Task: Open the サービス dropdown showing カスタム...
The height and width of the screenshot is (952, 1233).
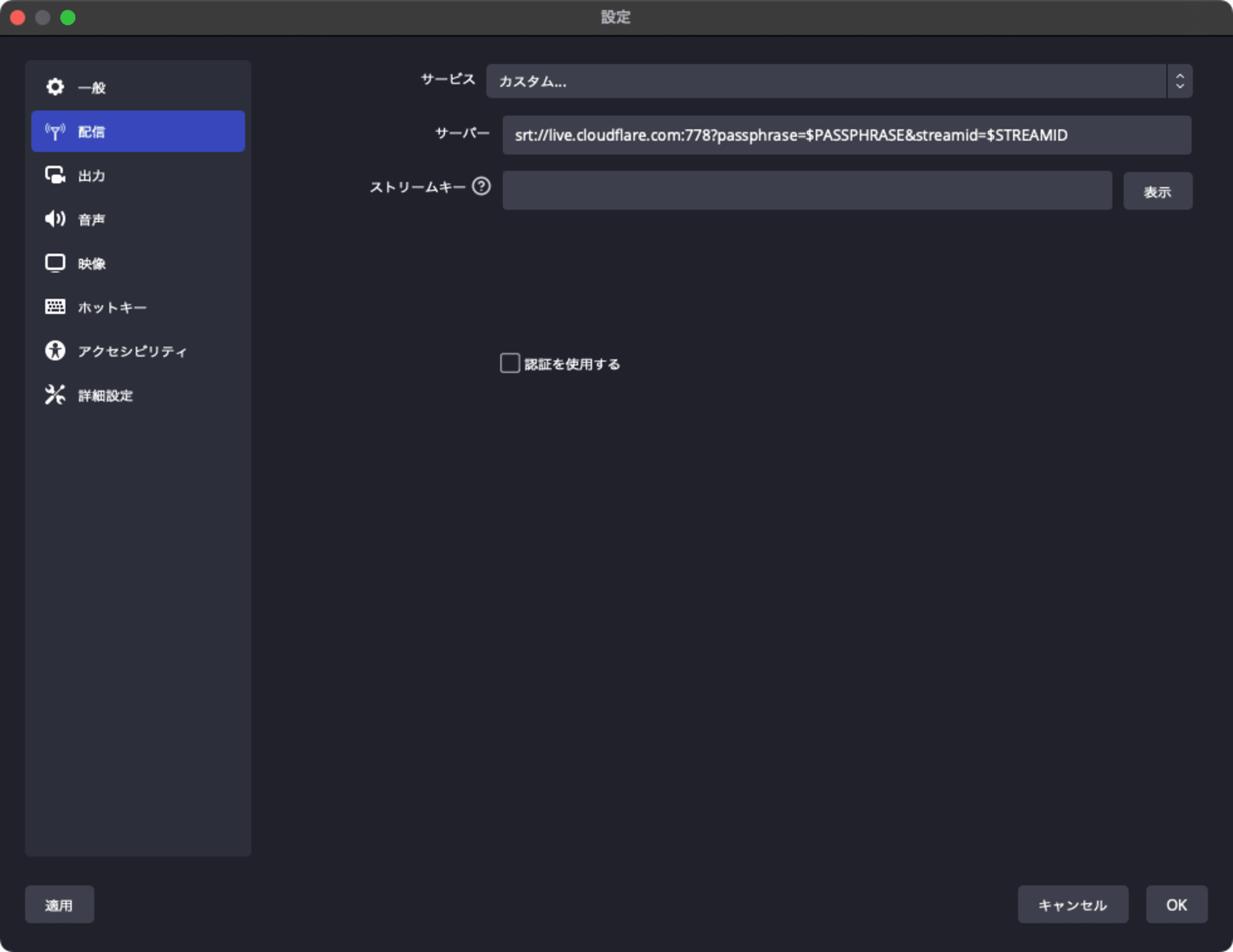Action: (x=839, y=81)
